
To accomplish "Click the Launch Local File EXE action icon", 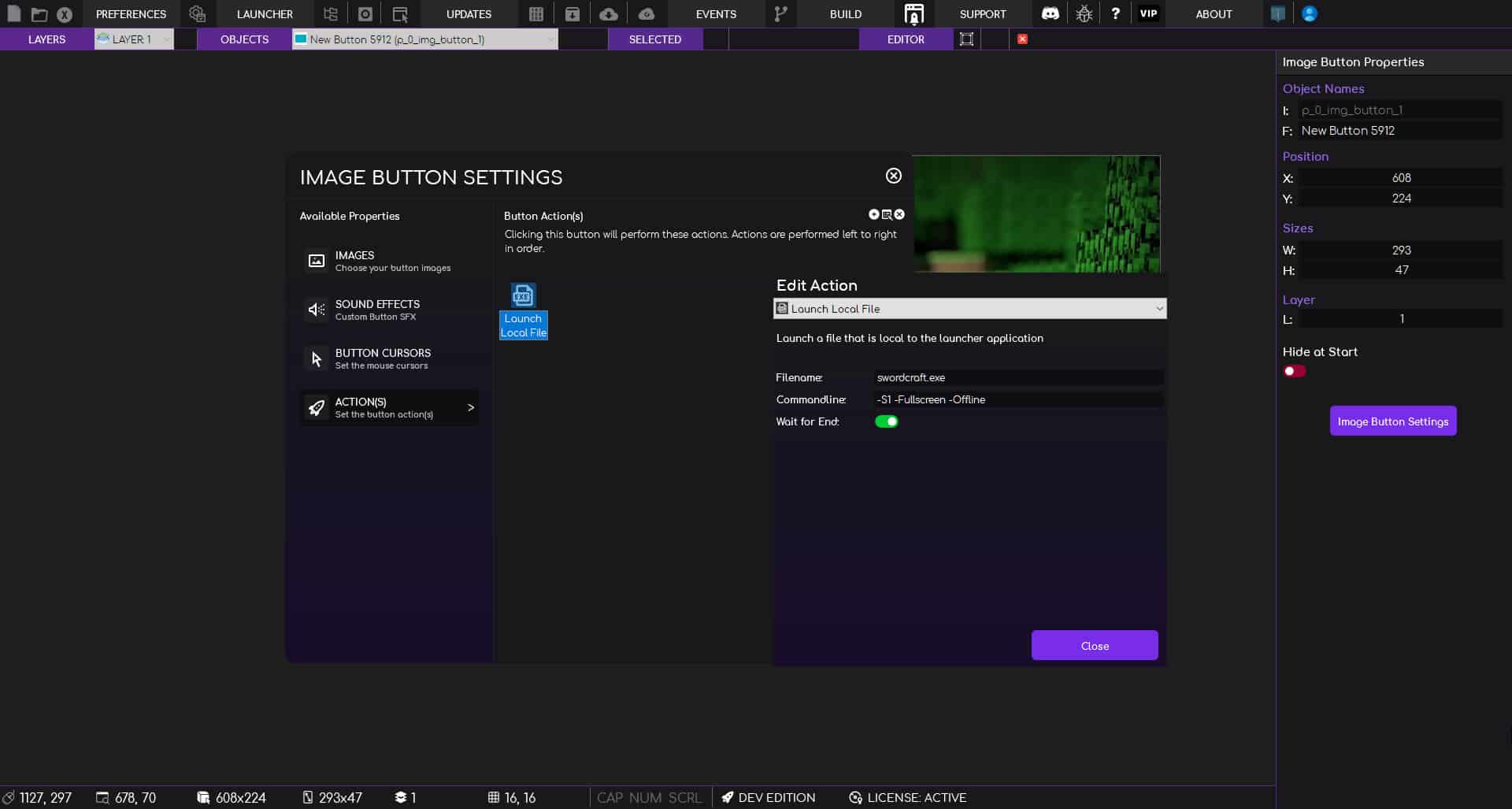I will 523,295.
